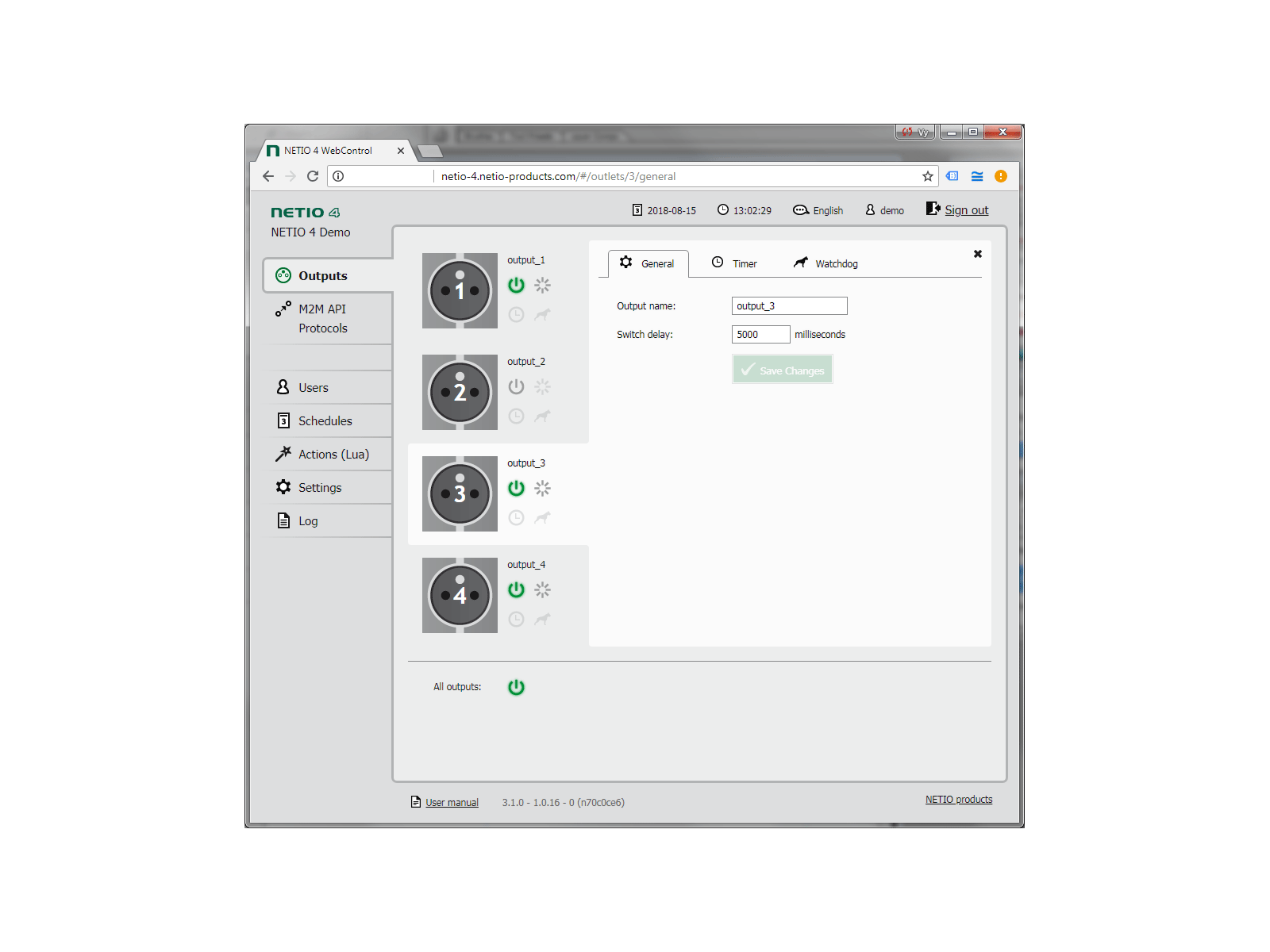The height and width of the screenshot is (952, 1270).
Task: Open the User manual link
Action: click(x=452, y=803)
